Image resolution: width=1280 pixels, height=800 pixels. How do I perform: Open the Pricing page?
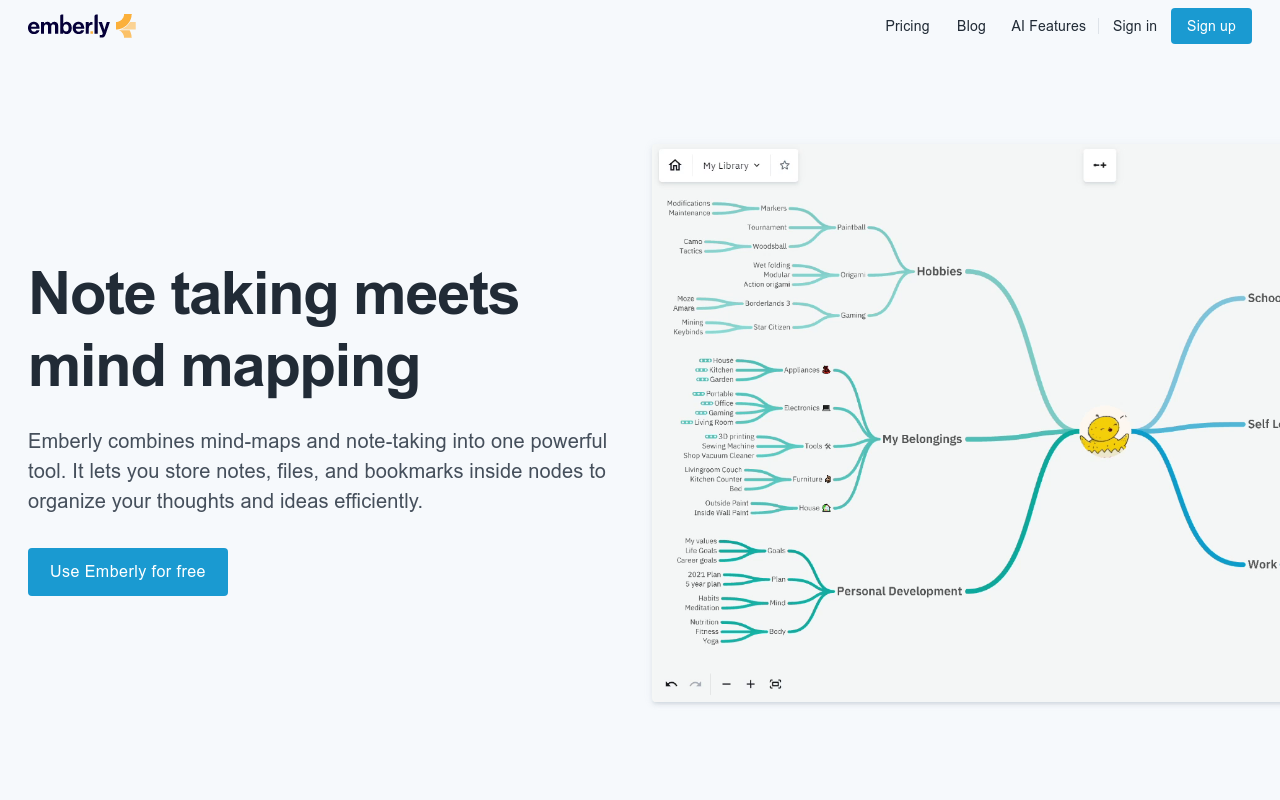(x=907, y=26)
